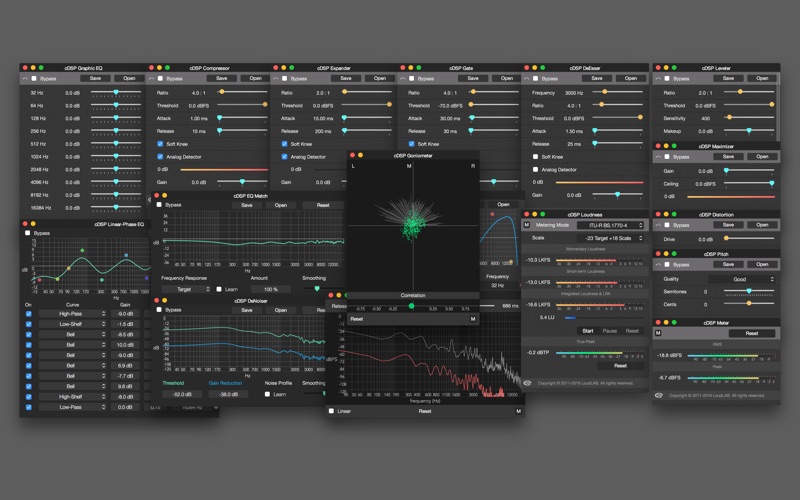Screen dimensions: 800x500
Task: Collapse the Leveler panel with its header arrow
Action: click(x=658, y=79)
